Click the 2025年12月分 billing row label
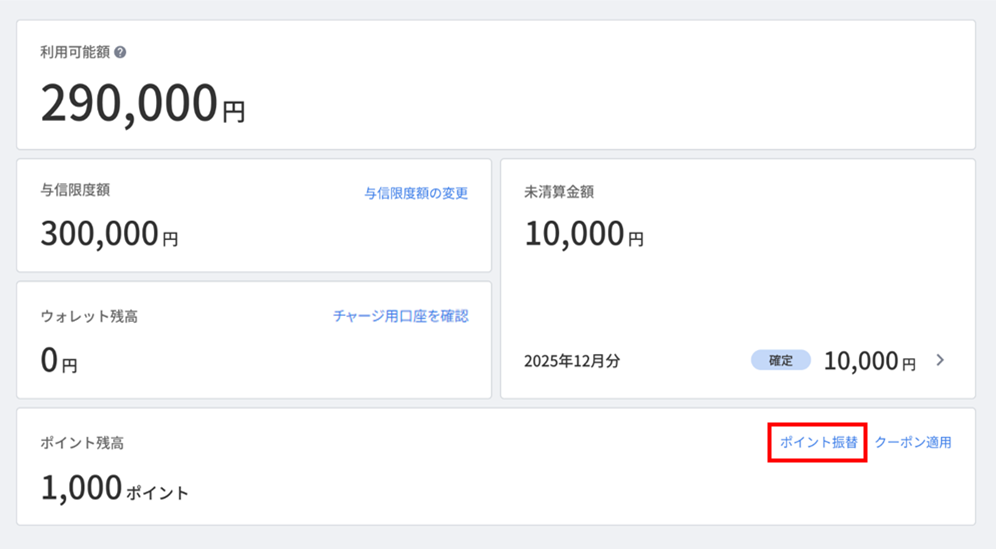This screenshot has width=996, height=549. [572, 361]
